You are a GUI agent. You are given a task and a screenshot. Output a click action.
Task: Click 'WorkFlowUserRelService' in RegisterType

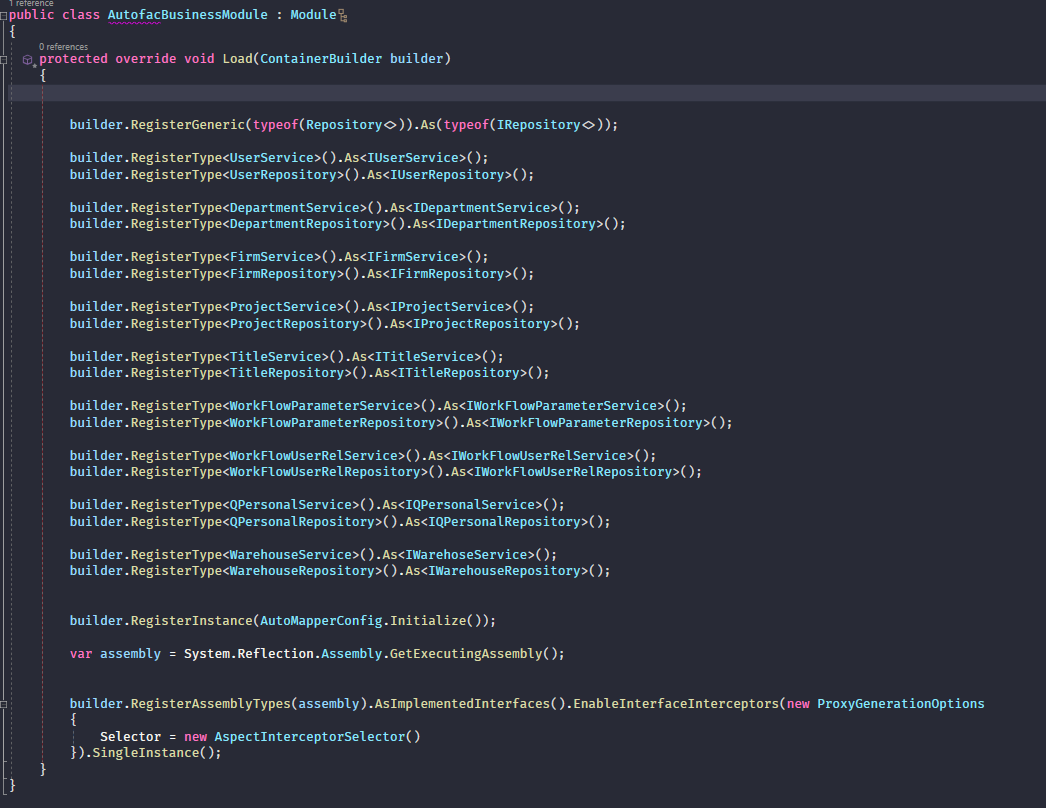coord(314,456)
